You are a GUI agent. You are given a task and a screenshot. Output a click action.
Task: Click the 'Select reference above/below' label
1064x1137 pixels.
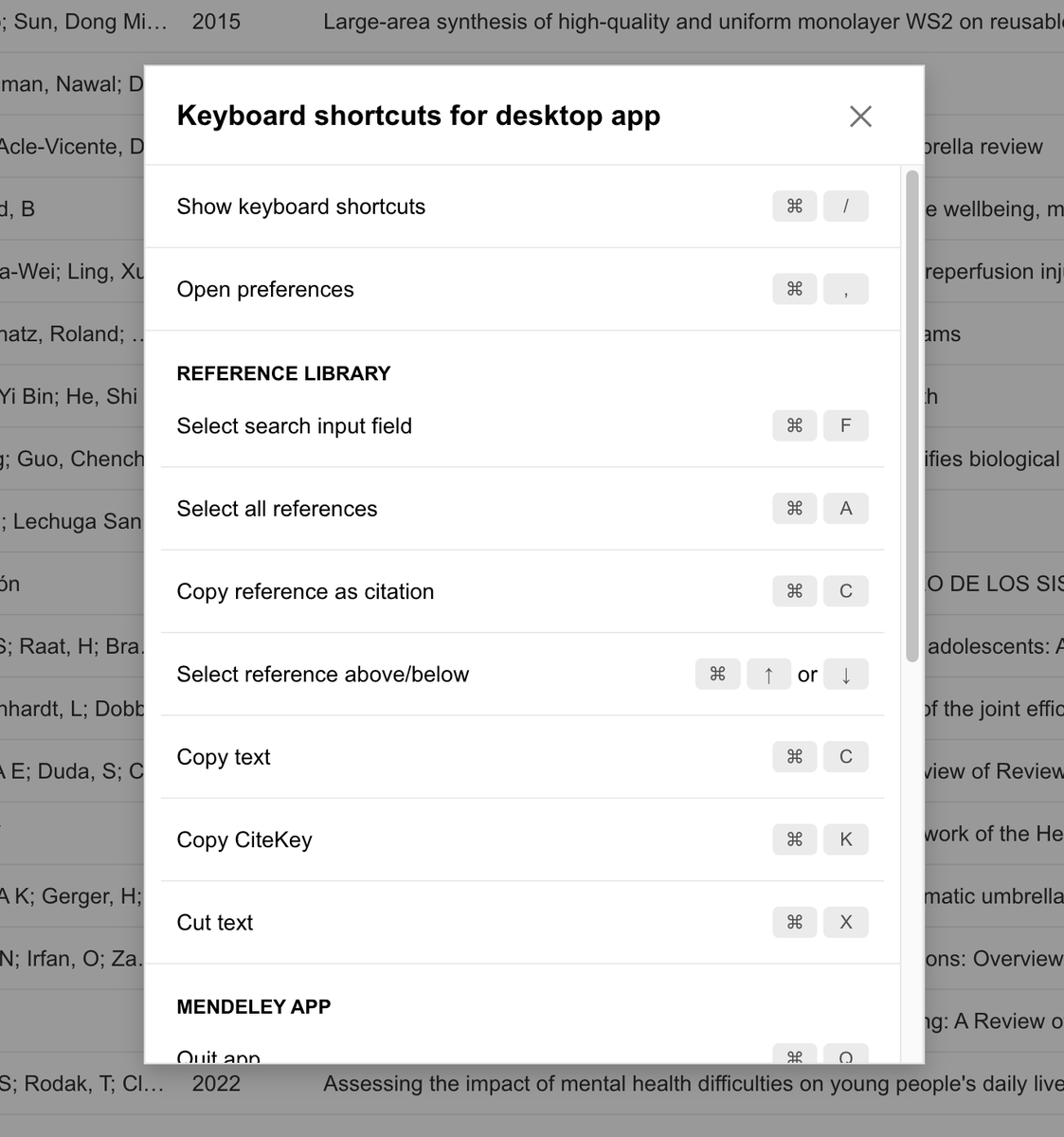coord(323,675)
